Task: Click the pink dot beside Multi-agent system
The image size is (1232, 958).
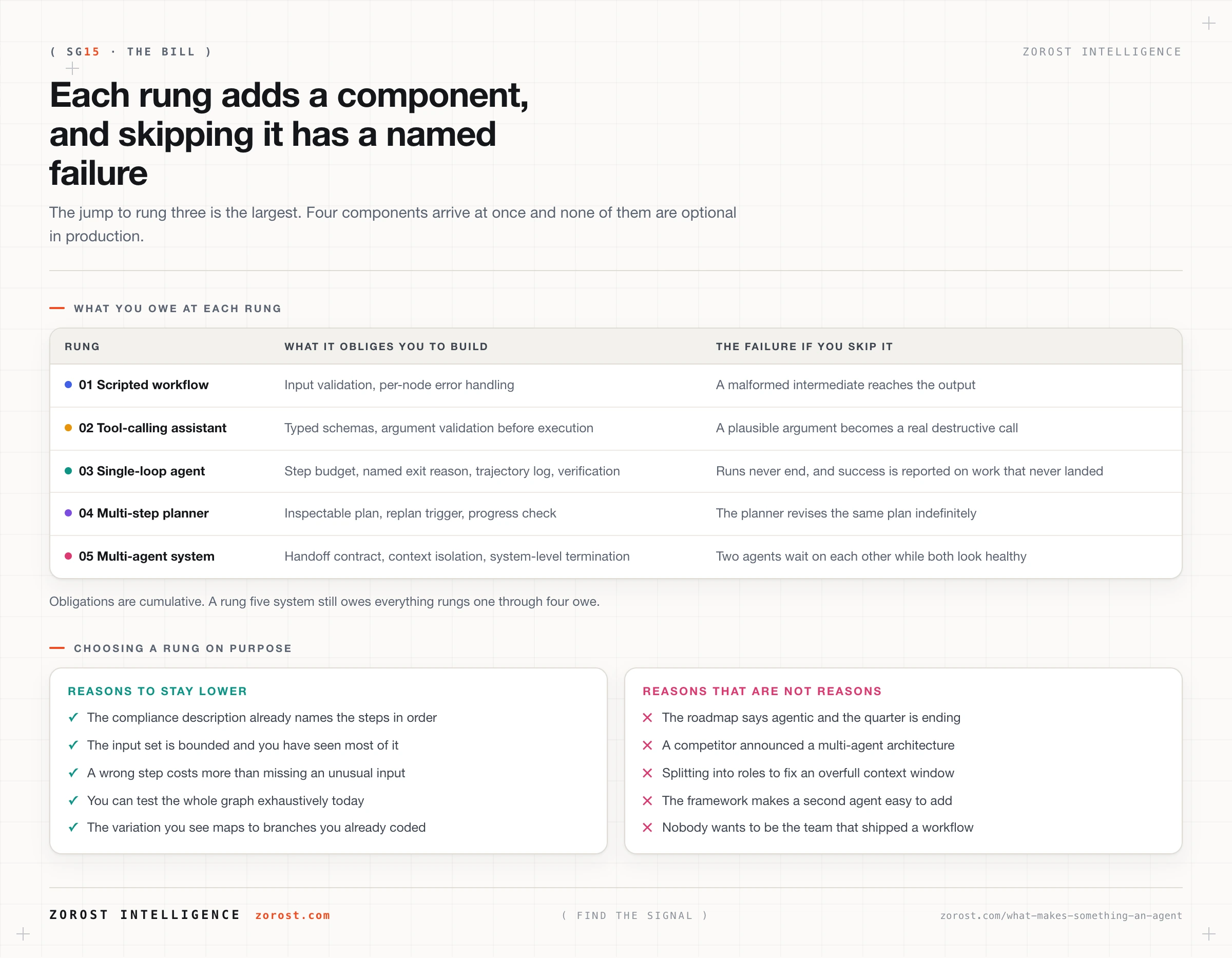Action: click(68, 555)
